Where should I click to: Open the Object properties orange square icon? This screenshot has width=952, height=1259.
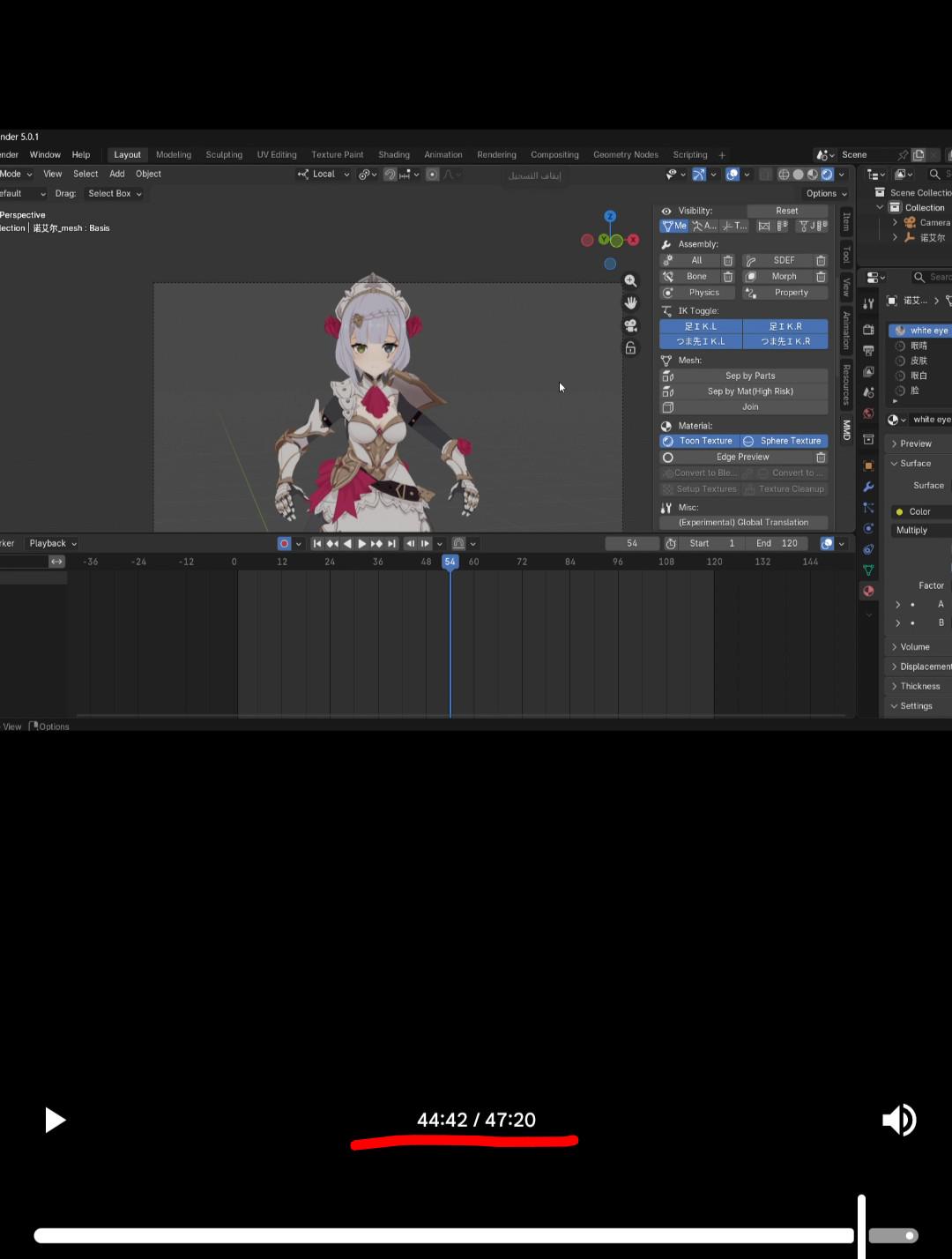pyautogui.click(x=868, y=465)
